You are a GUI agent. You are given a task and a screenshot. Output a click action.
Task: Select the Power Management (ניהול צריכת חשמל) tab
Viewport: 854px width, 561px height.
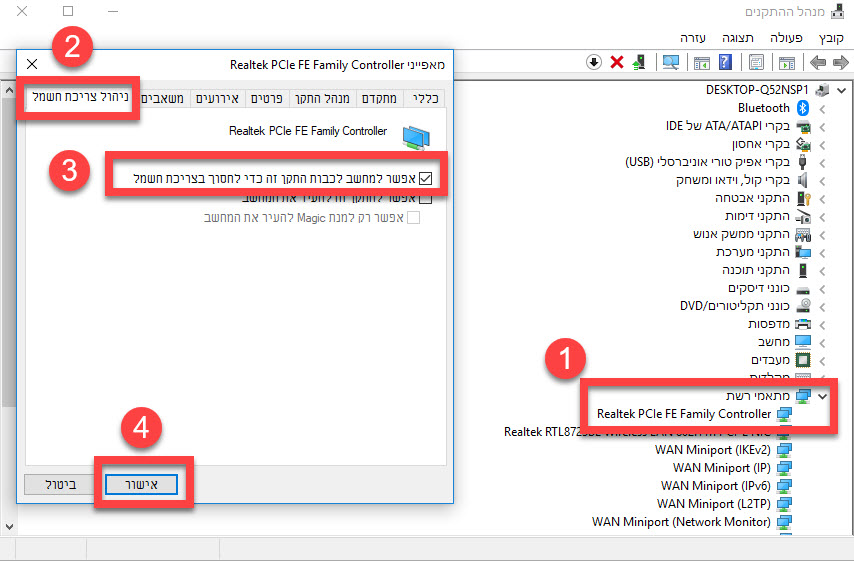click(80, 97)
